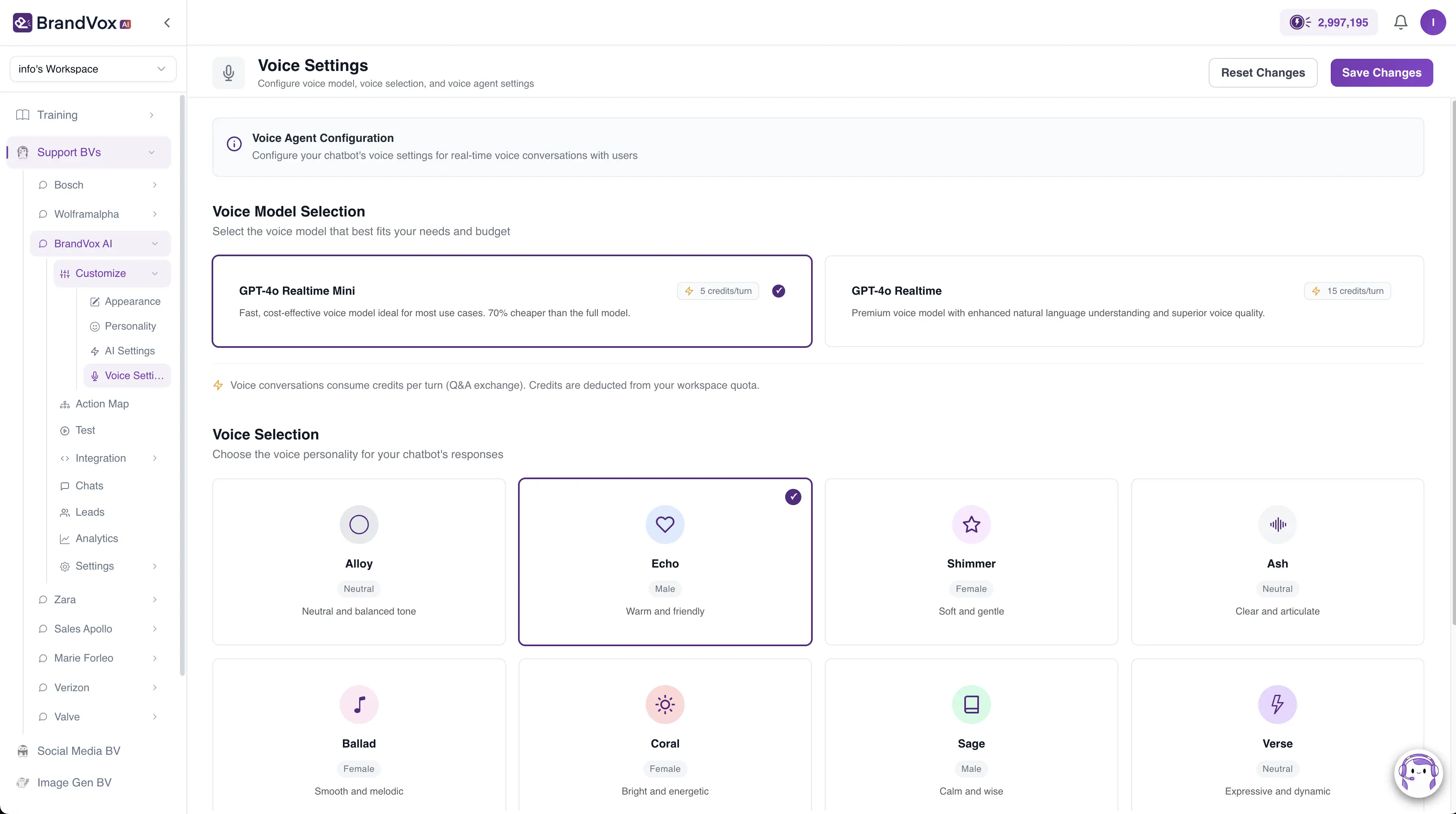Choose the Shimmer voice card
Screen dimensions: 1456x814
(x=971, y=562)
